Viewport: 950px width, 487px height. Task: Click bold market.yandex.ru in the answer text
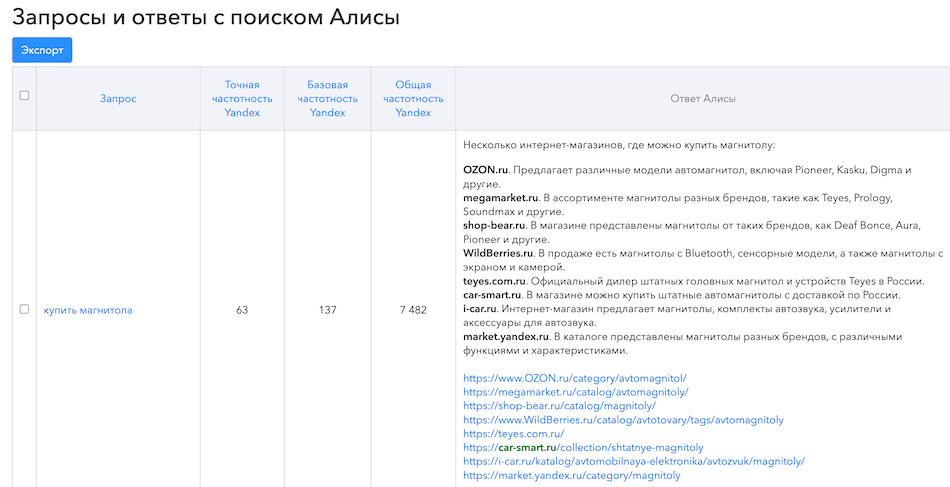[x=506, y=337]
